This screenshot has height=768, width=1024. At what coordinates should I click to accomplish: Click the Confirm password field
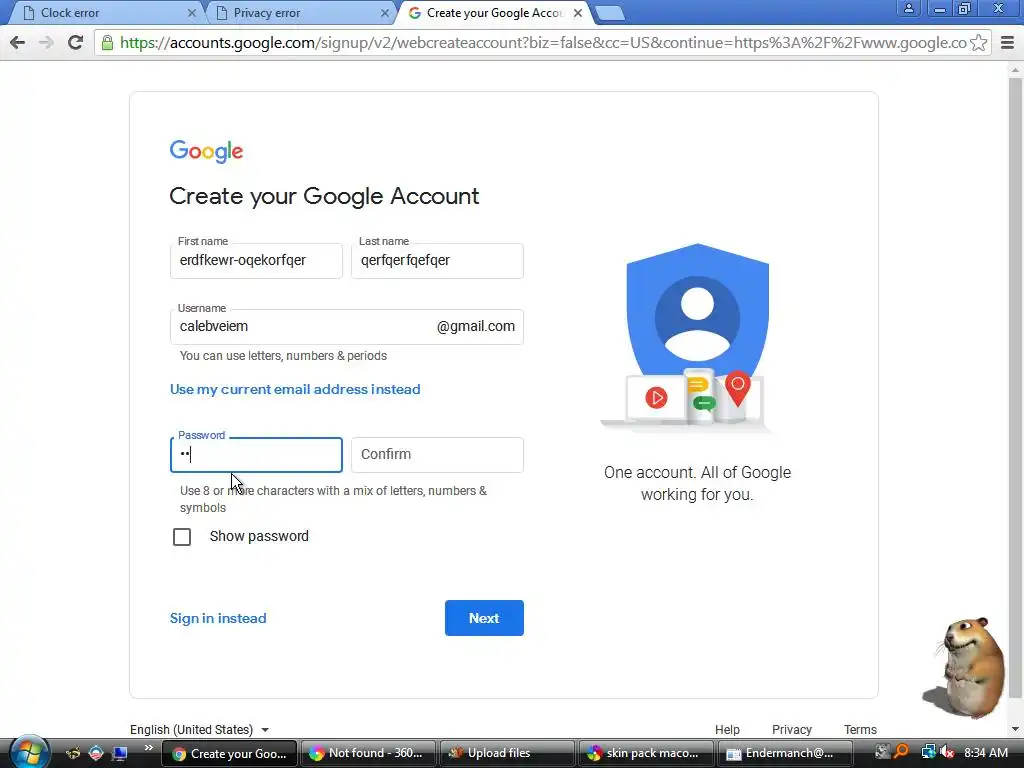437,455
